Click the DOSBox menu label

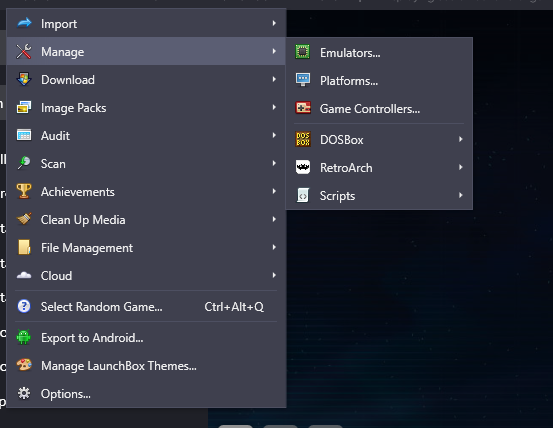pos(341,140)
